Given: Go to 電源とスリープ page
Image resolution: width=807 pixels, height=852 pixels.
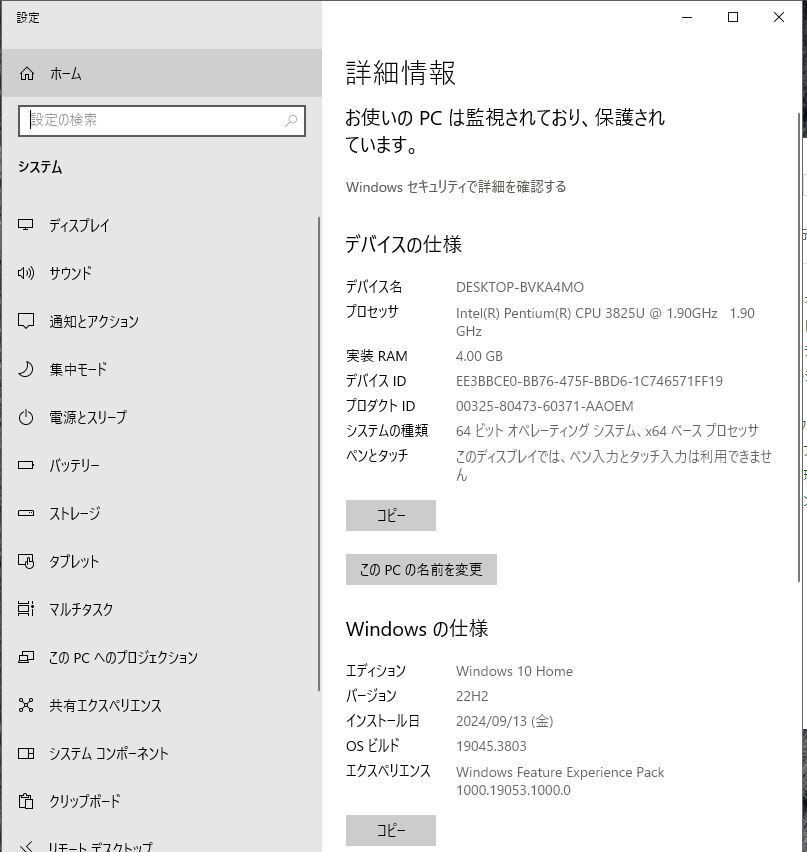Looking at the screenshot, I should [160, 417].
